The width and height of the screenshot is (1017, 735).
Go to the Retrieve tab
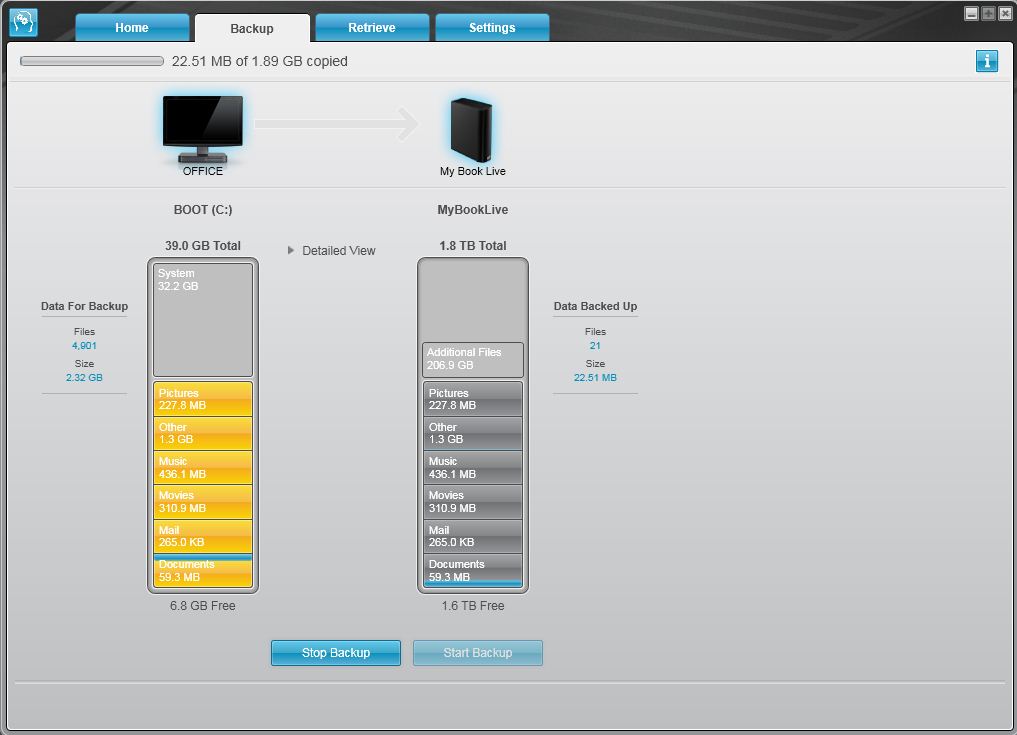click(372, 27)
